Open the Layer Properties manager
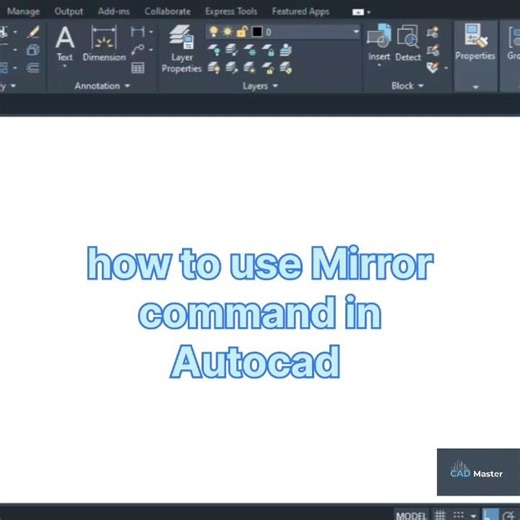Screen dimensions: 520x520 pyautogui.click(x=182, y=49)
